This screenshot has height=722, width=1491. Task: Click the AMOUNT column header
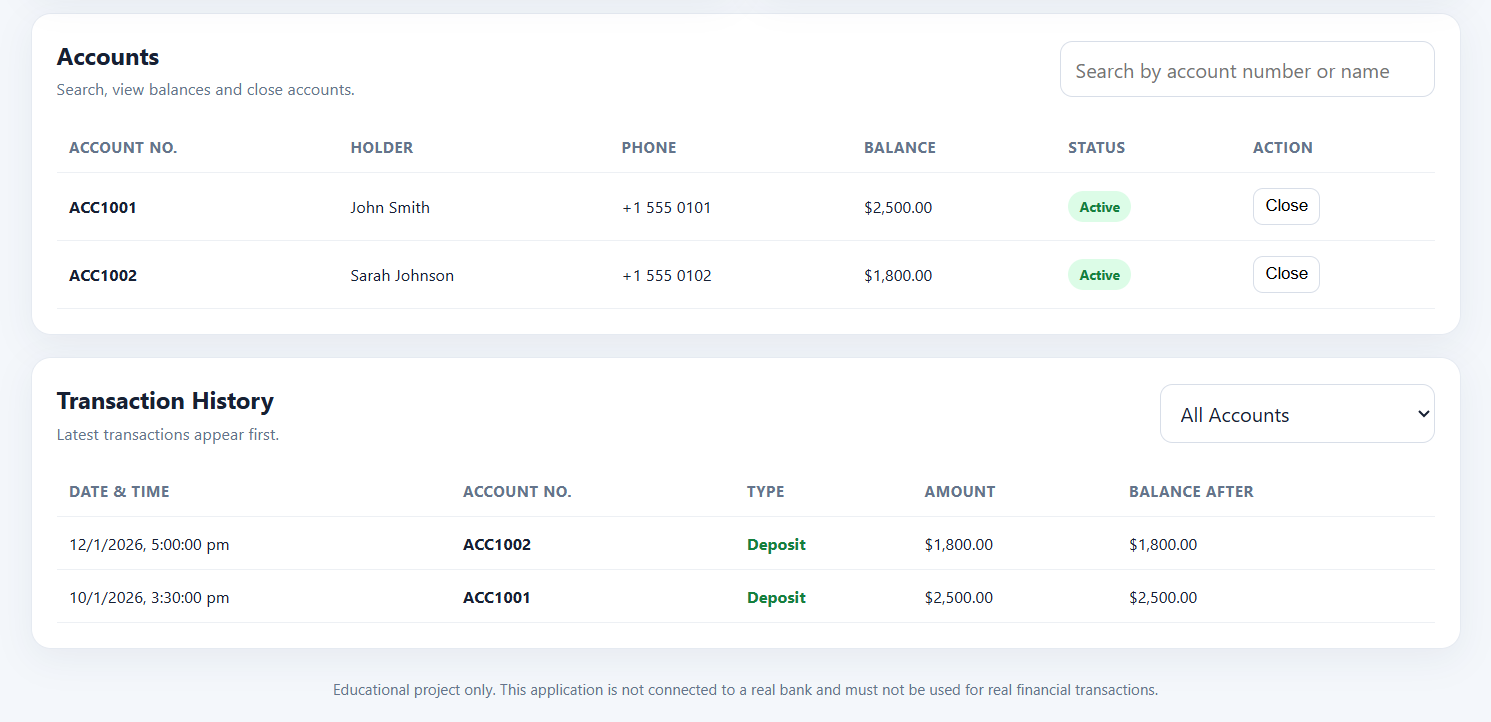click(x=960, y=492)
